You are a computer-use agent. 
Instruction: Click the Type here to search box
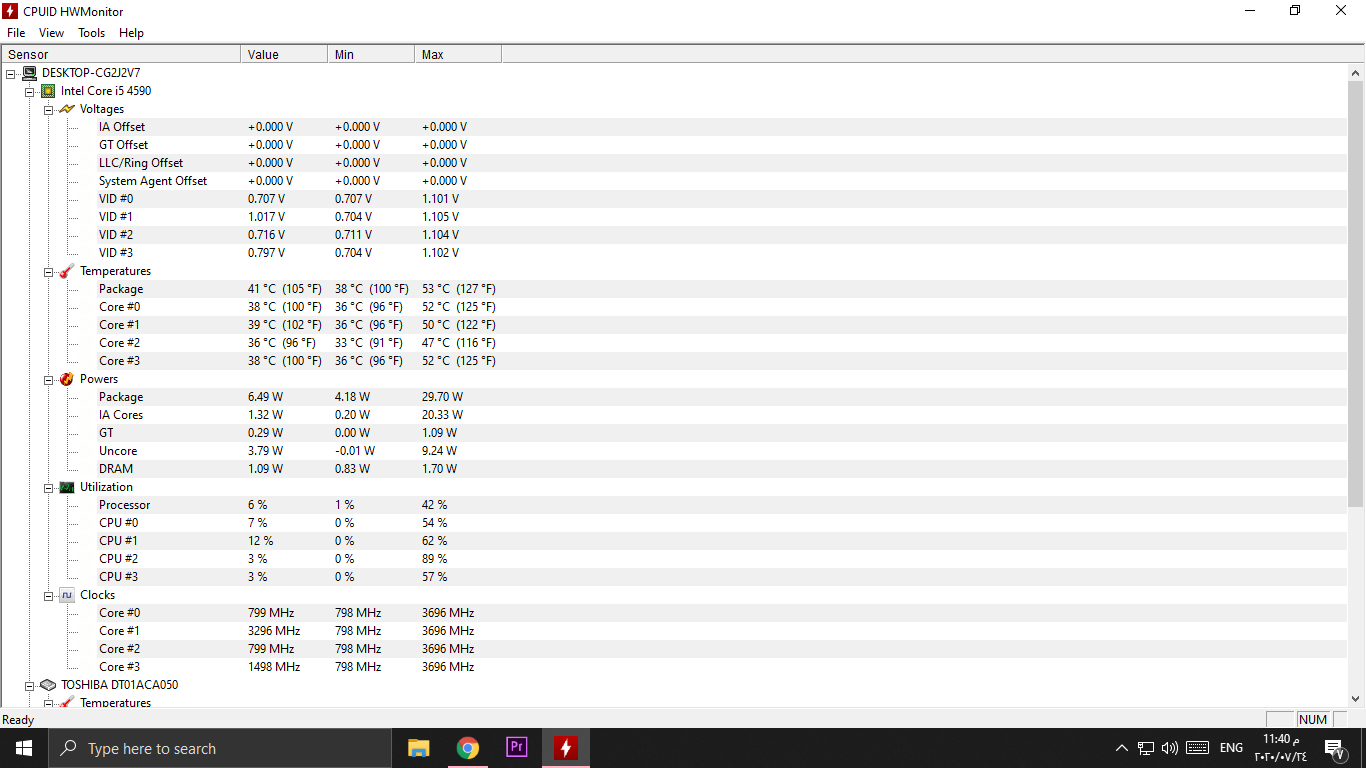pyautogui.click(x=220, y=748)
